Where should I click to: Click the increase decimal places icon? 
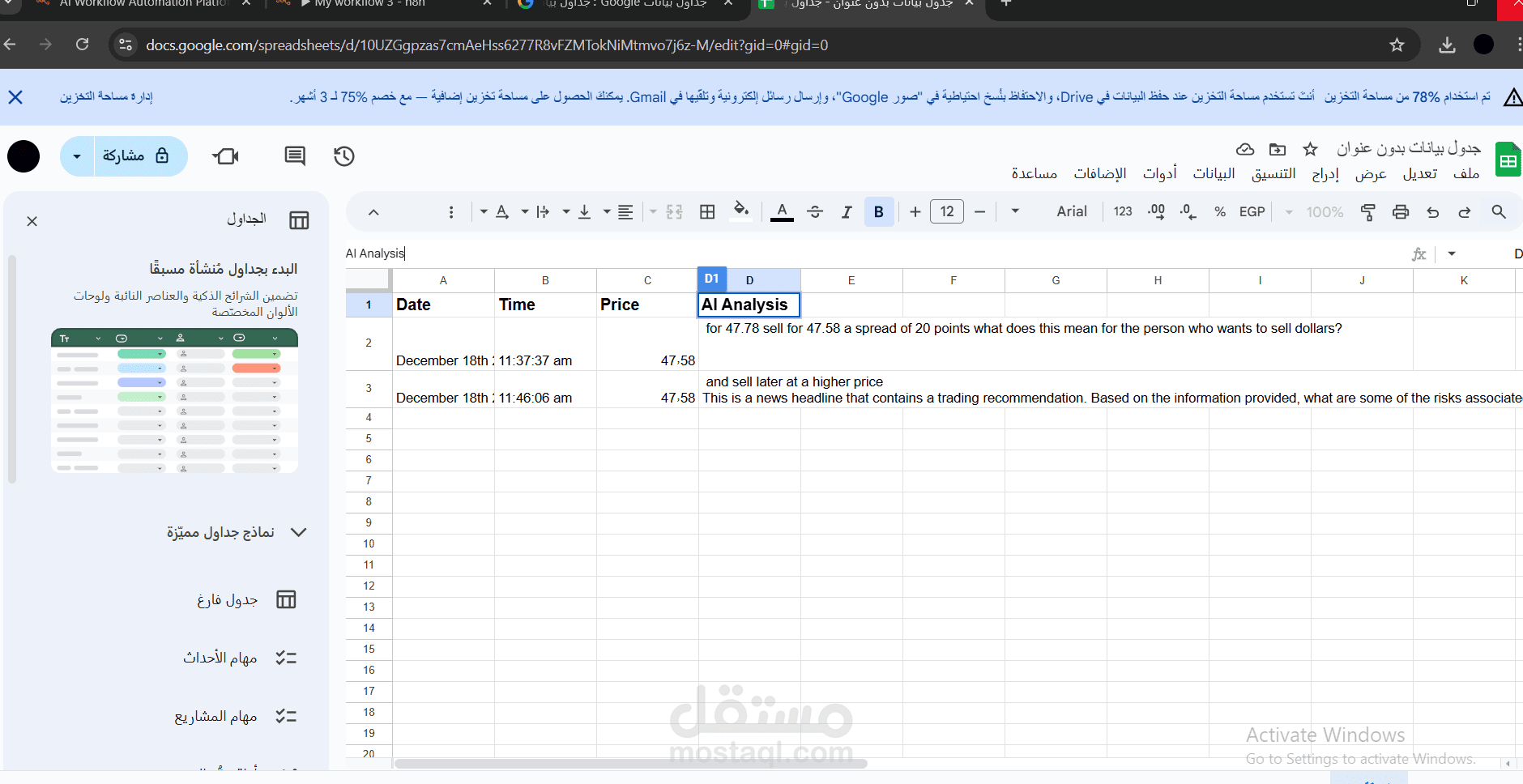coord(1156,212)
